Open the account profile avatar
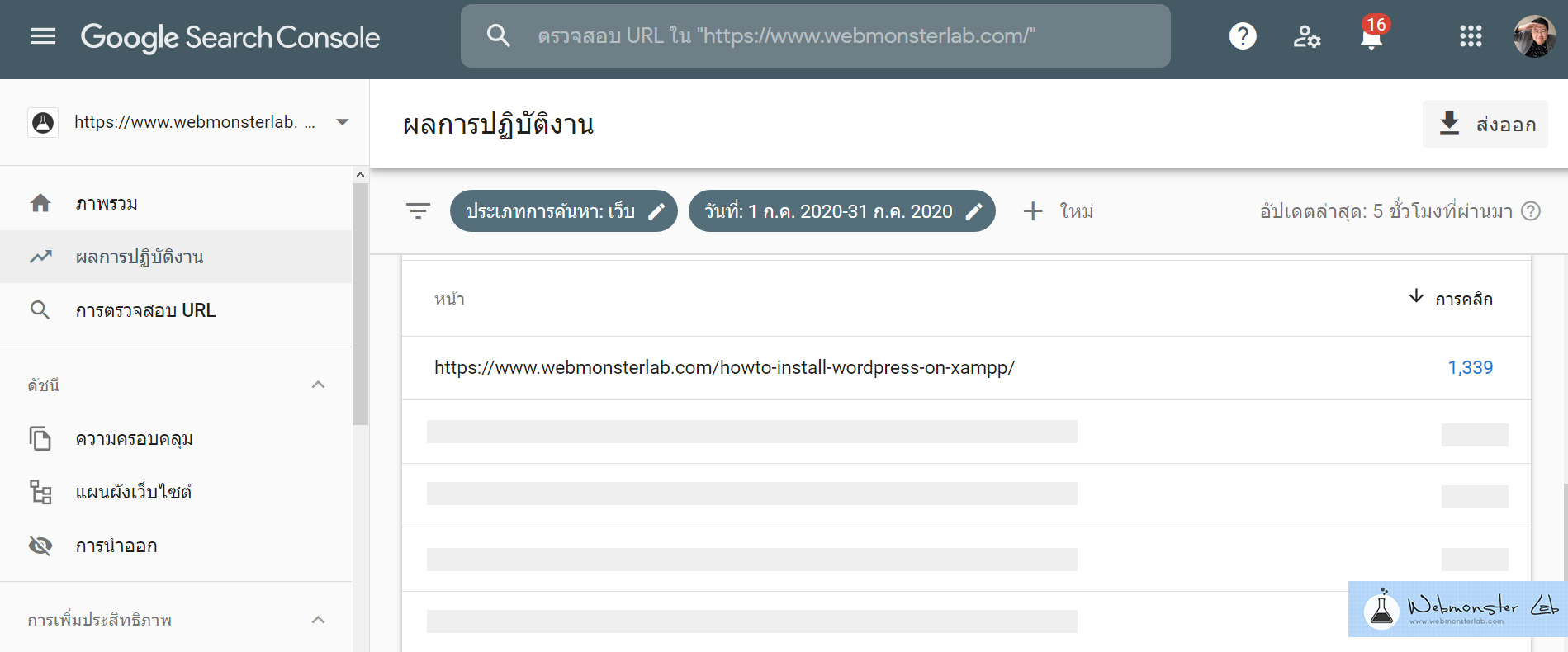 coord(1534,36)
